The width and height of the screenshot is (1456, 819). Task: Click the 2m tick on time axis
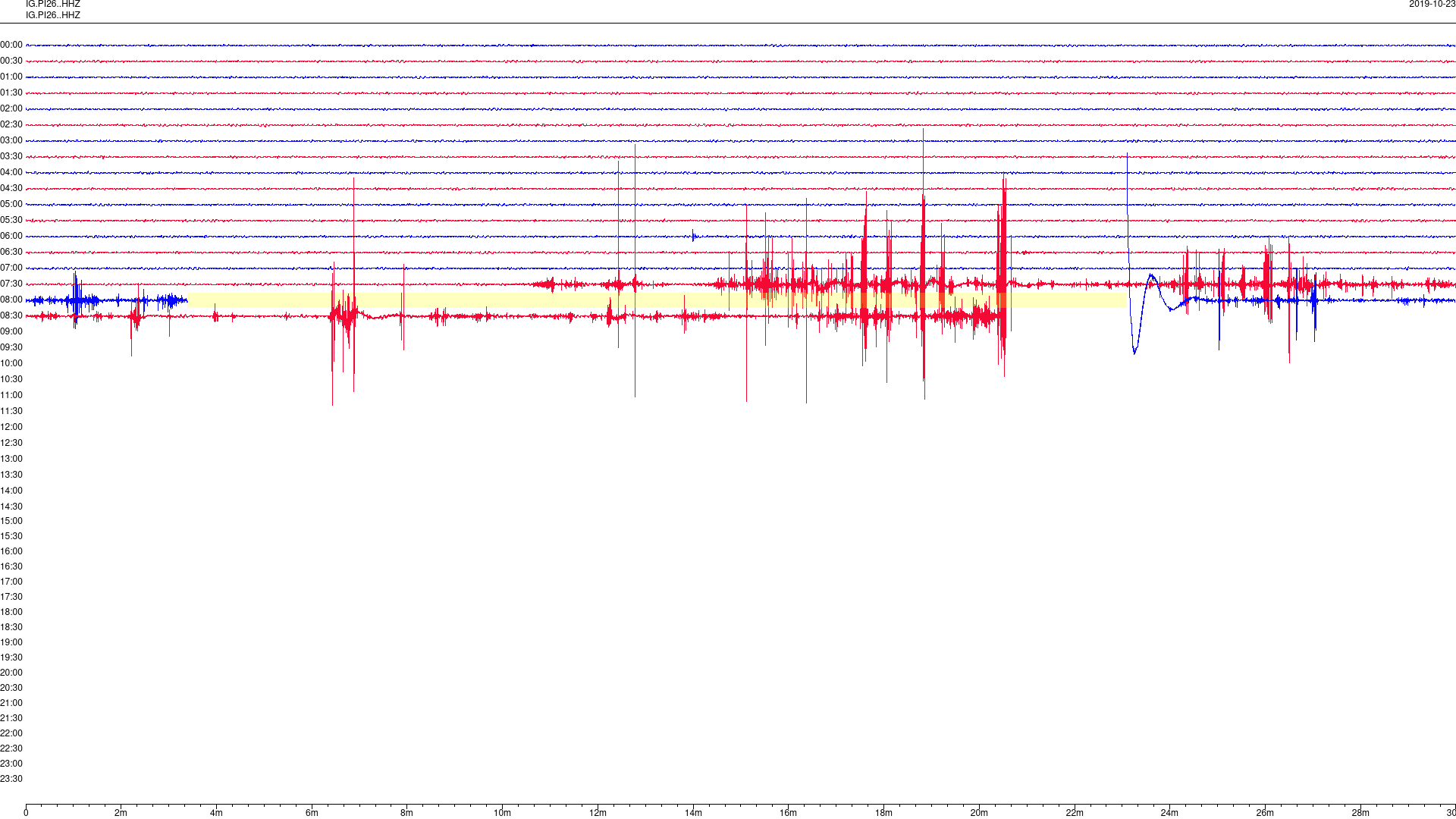tap(121, 813)
